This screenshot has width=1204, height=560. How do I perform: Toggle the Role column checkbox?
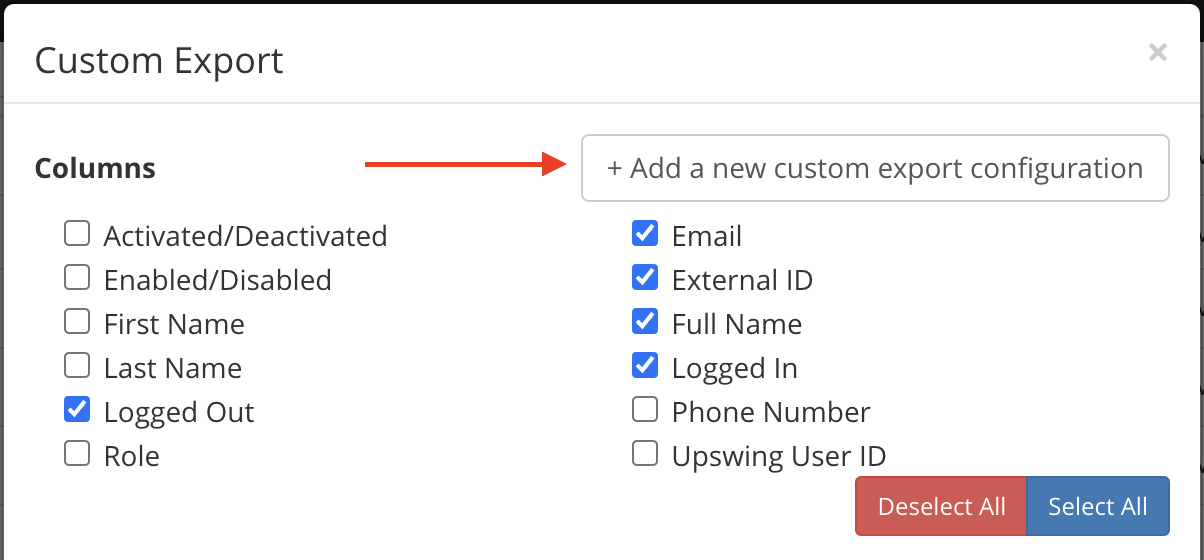click(77, 454)
